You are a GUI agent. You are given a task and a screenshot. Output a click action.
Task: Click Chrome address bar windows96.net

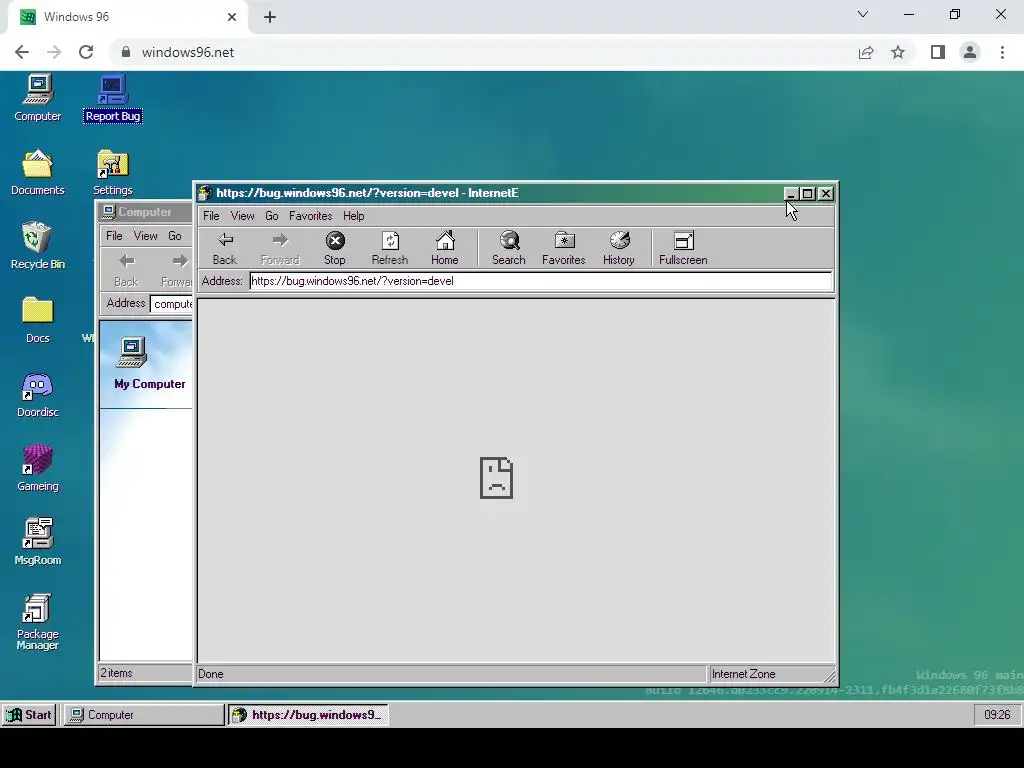pos(483,52)
